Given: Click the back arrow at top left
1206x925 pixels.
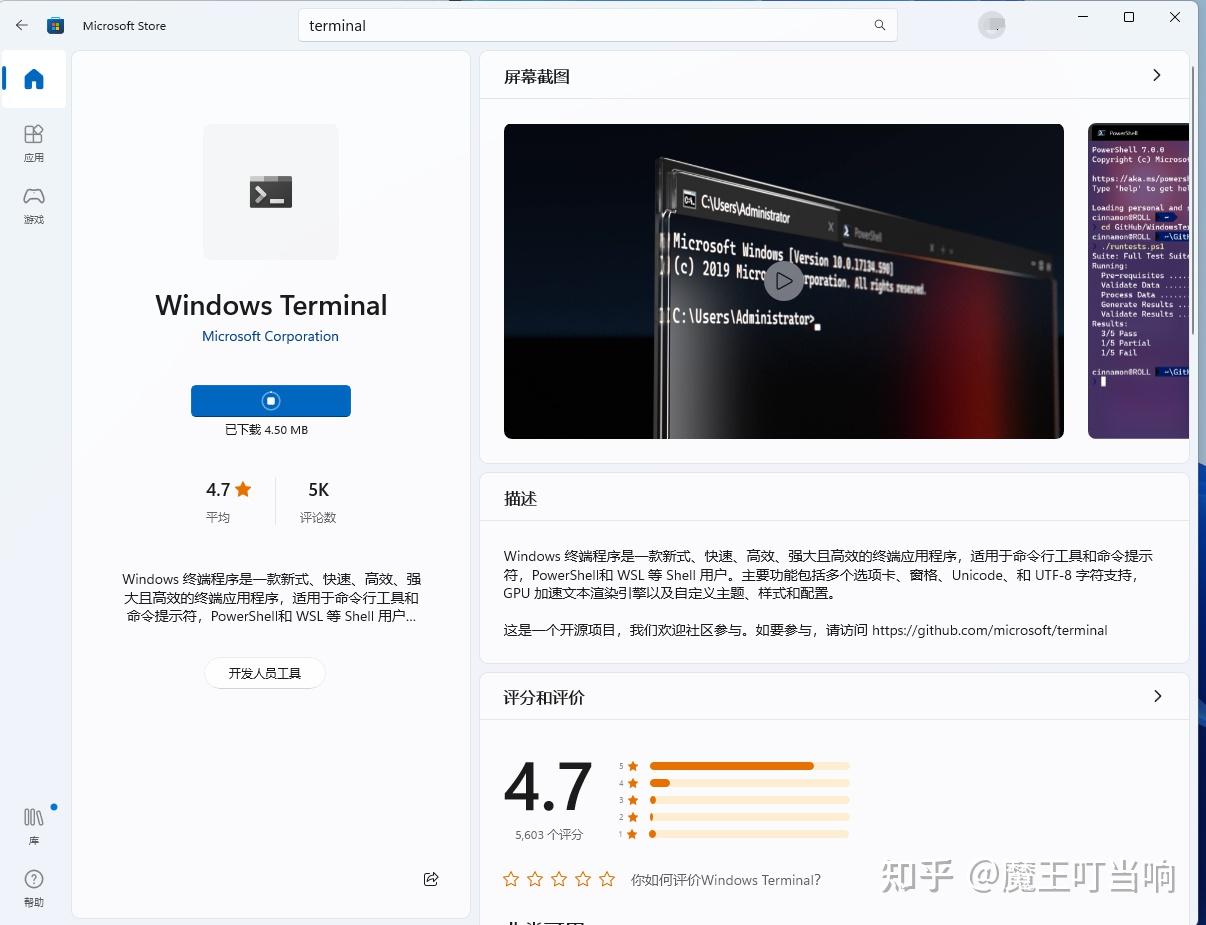Looking at the screenshot, I should [21, 25].
